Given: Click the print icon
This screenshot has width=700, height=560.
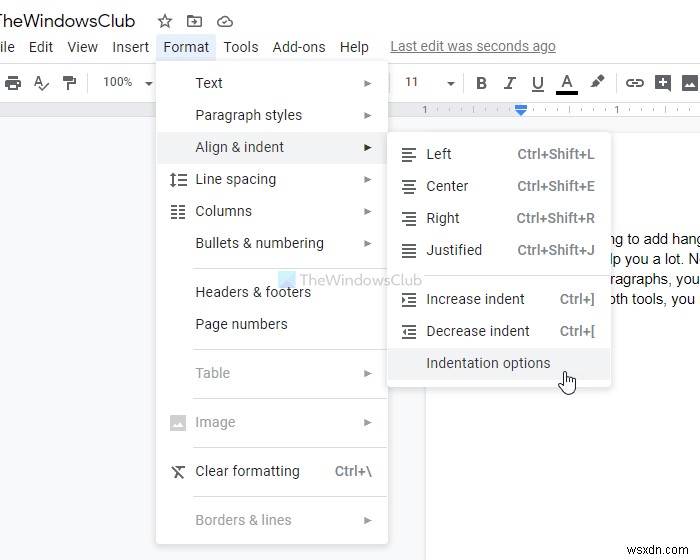Looking at the screenshot, I should (13, 83).
